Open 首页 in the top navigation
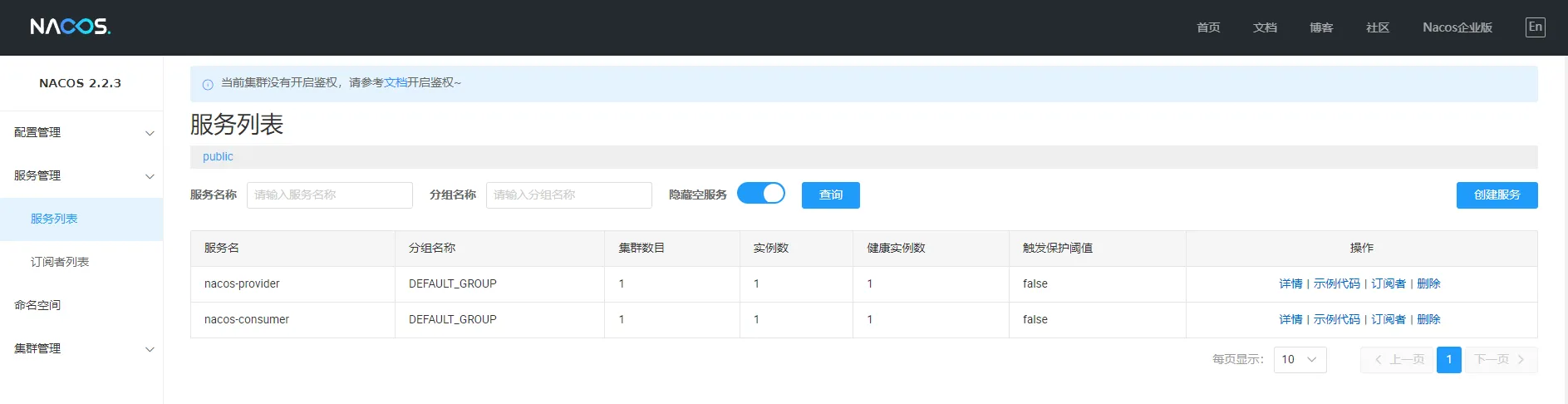This screenshot has height=404, width=1568. coord(1208,27)
